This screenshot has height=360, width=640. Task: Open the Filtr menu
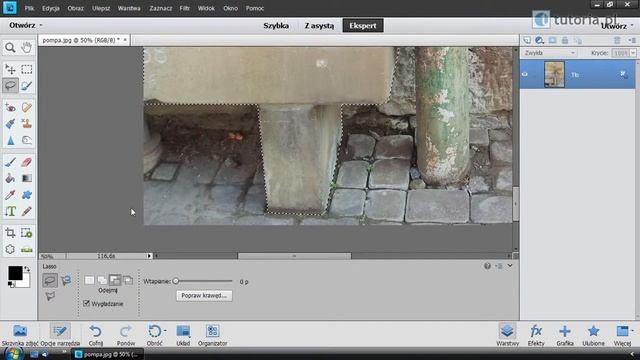click(184, 8)
